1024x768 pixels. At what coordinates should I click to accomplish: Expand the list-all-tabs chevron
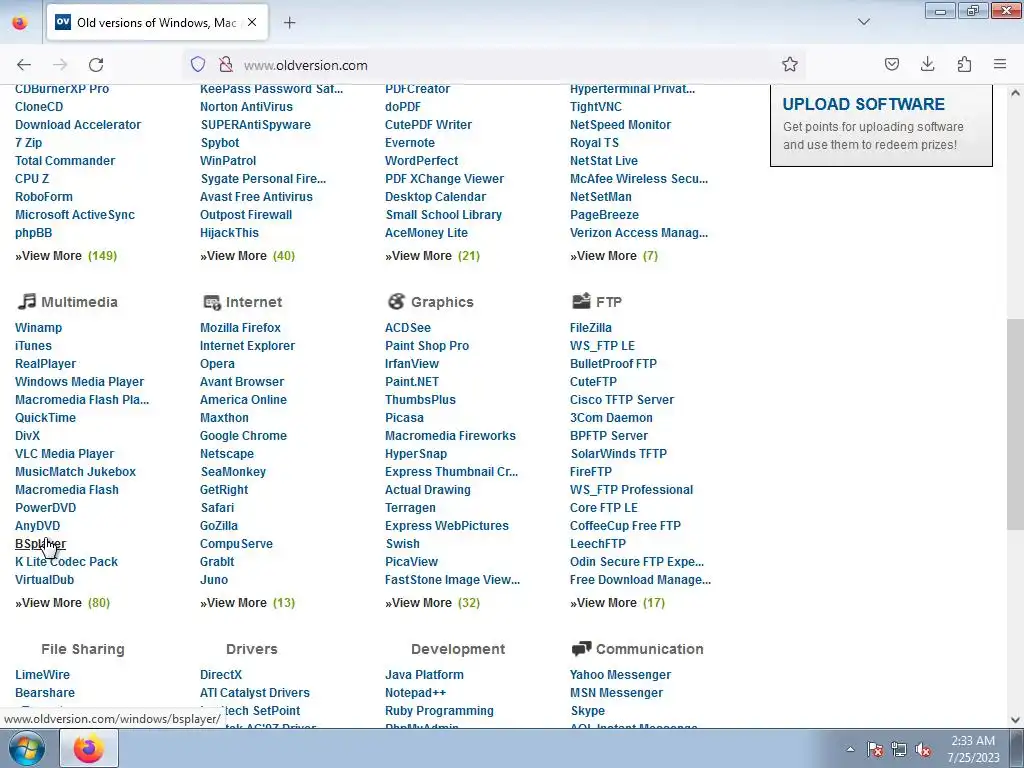tap(863, 22)
